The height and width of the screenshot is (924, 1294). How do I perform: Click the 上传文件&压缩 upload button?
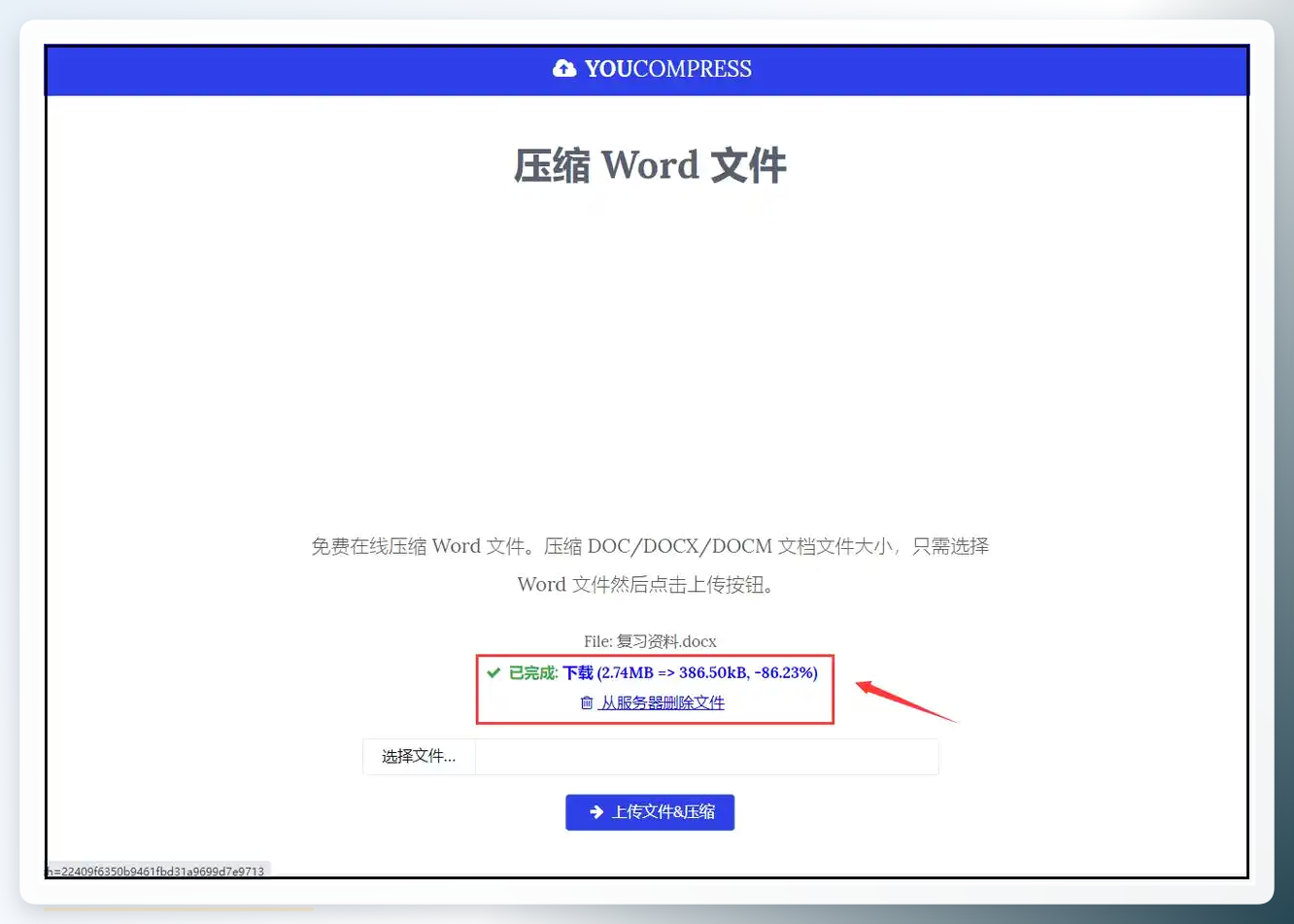(650, 812)
